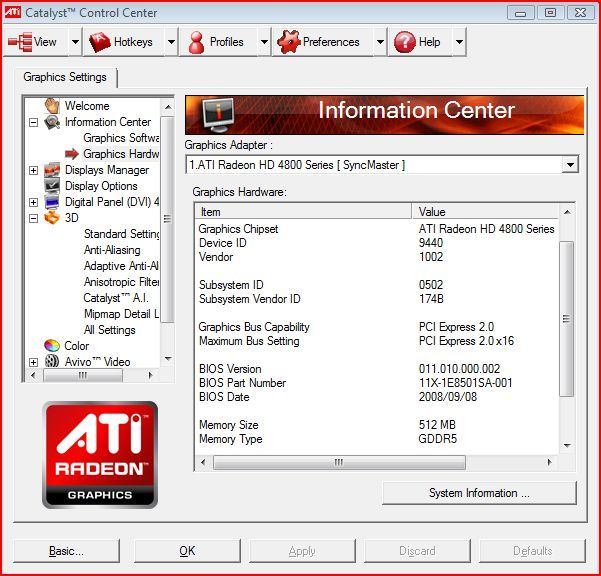Click the Discard button
Viewport: 601px width, 576px height.
click(417, 551)
